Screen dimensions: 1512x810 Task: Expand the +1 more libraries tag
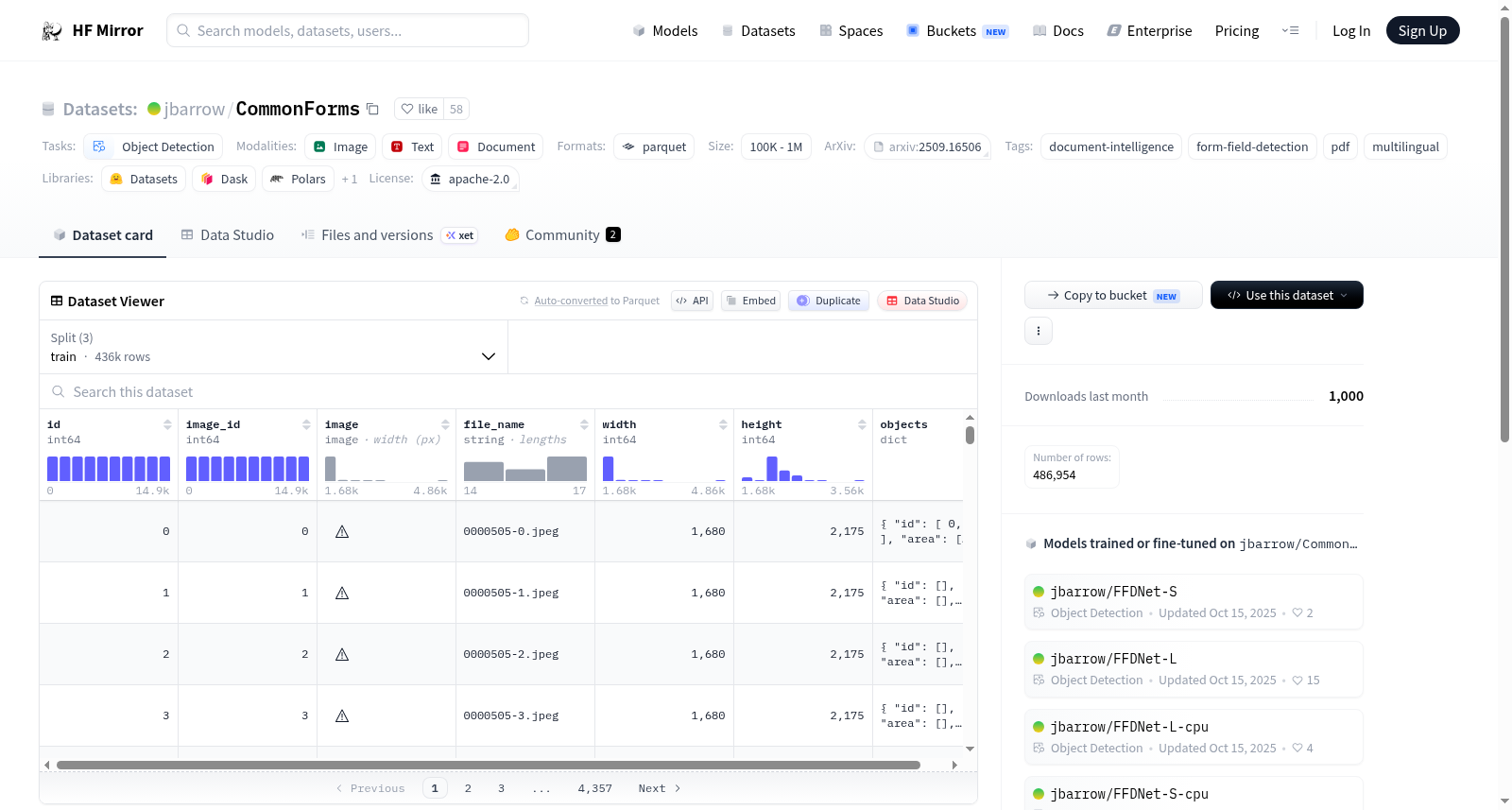[350, 179]
